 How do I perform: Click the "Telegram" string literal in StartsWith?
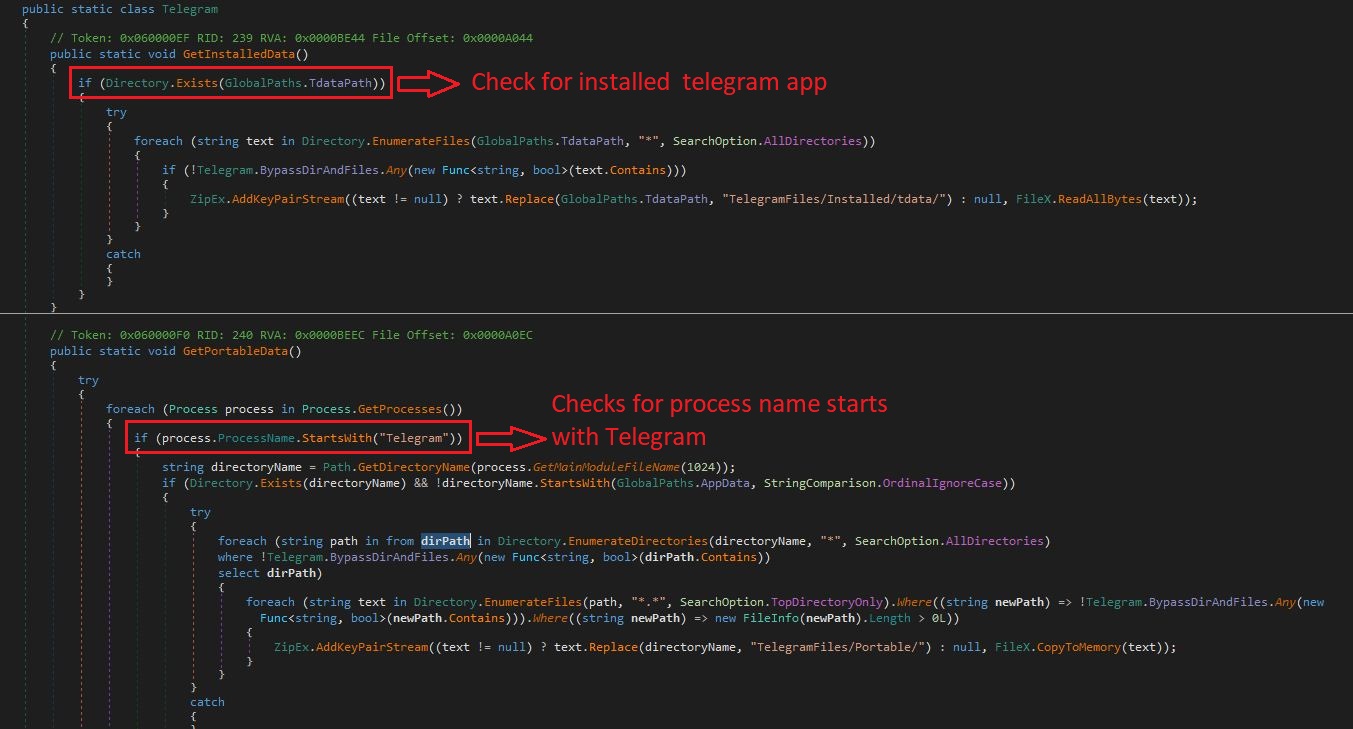point(412,438)
